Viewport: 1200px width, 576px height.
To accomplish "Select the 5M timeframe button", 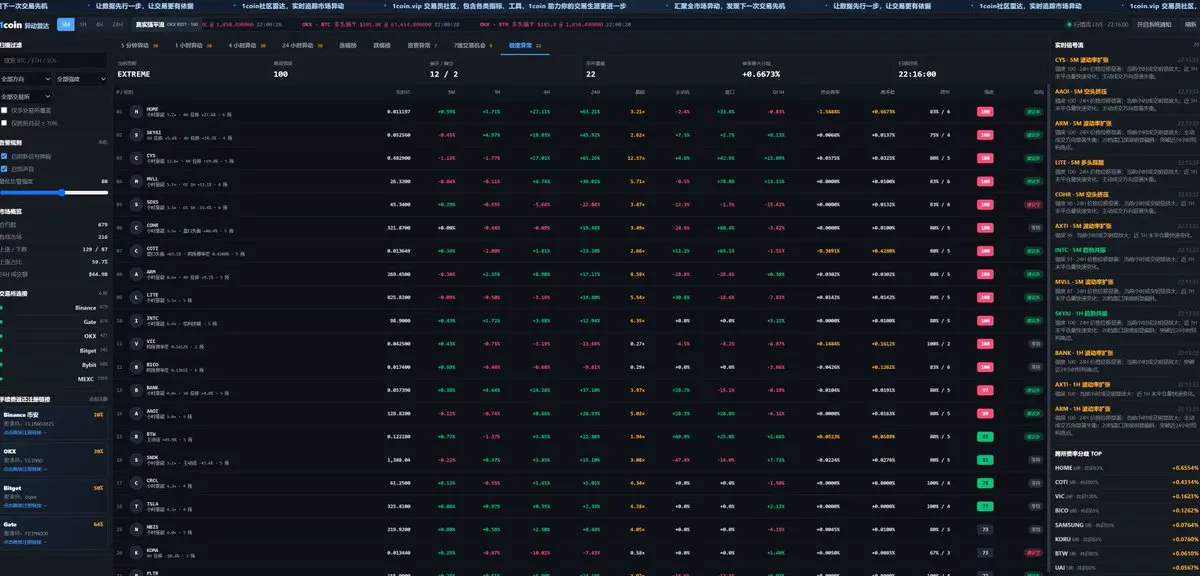I will click(65, 23).
